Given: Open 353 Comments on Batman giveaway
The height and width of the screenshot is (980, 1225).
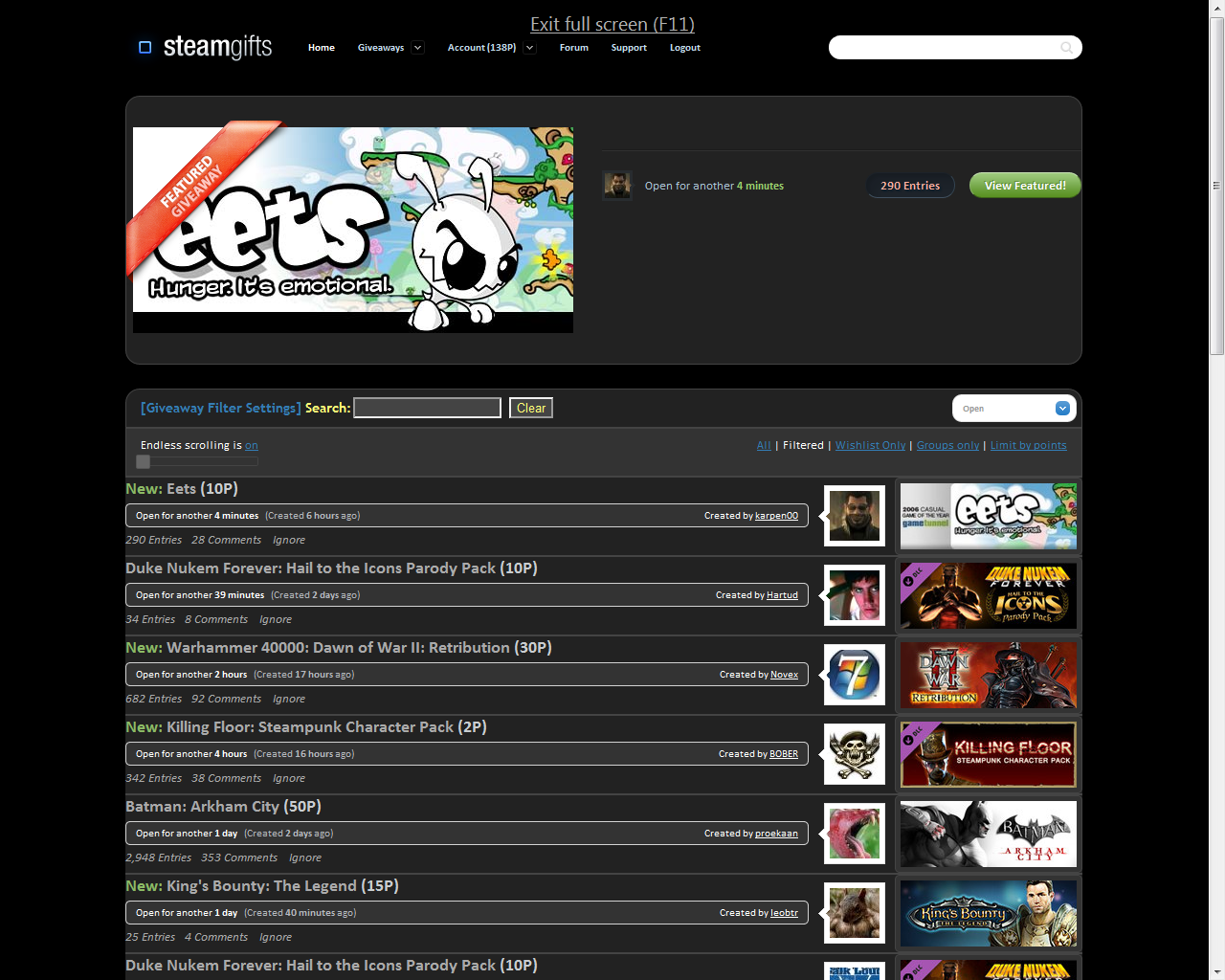Looking at the screenshot, I should click(239, 858).
